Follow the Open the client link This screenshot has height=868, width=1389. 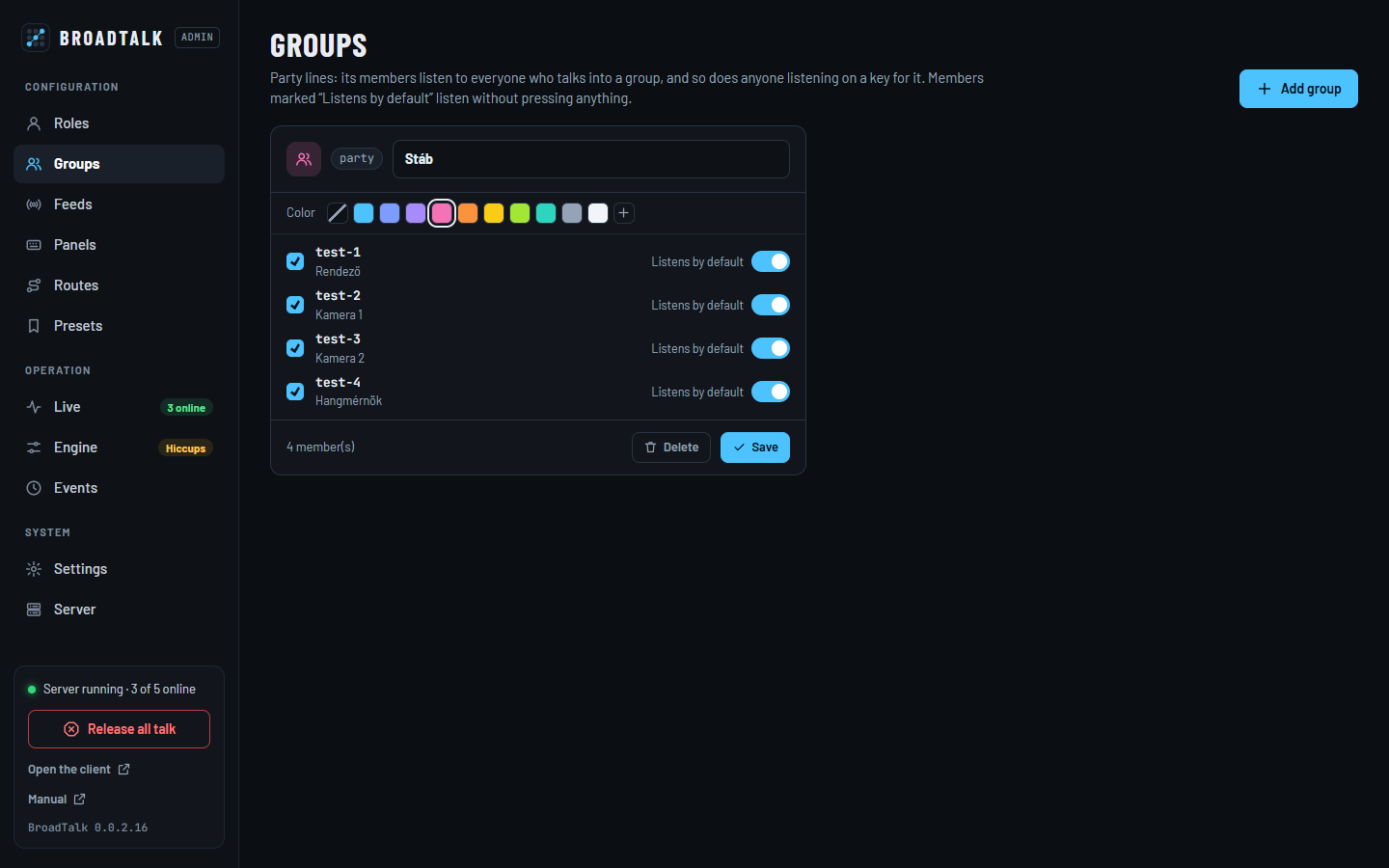point(79,770)
